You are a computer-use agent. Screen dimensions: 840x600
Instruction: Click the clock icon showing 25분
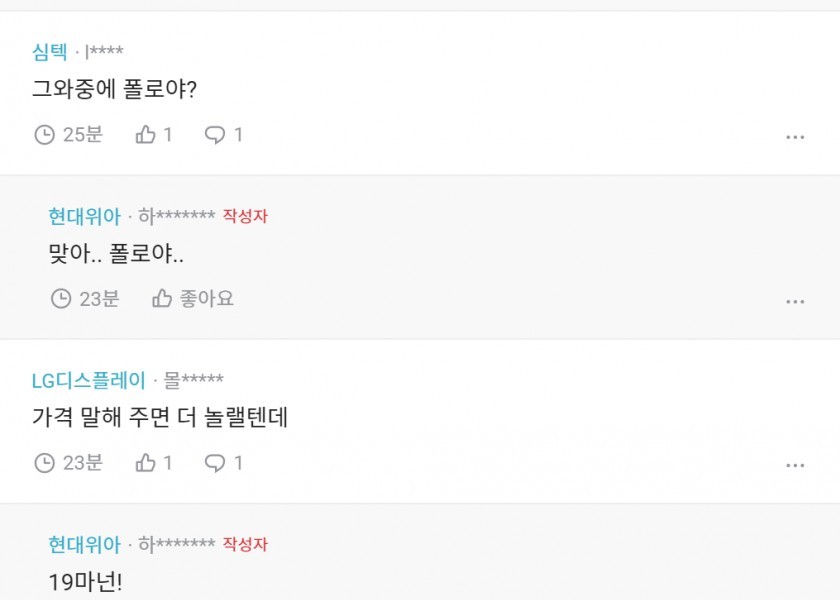tap(44, 135)
